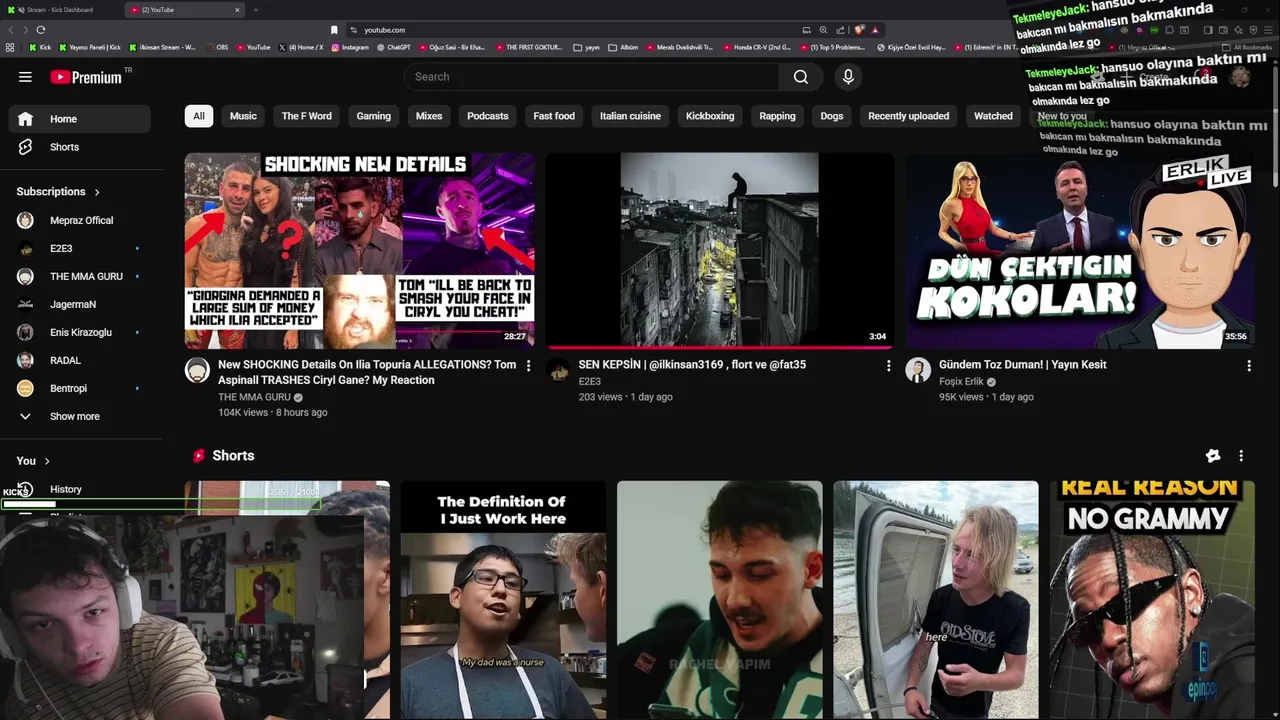Go back with the browser back arrow
This screenshot has width=1280, height=720.
tap(11, 30)
